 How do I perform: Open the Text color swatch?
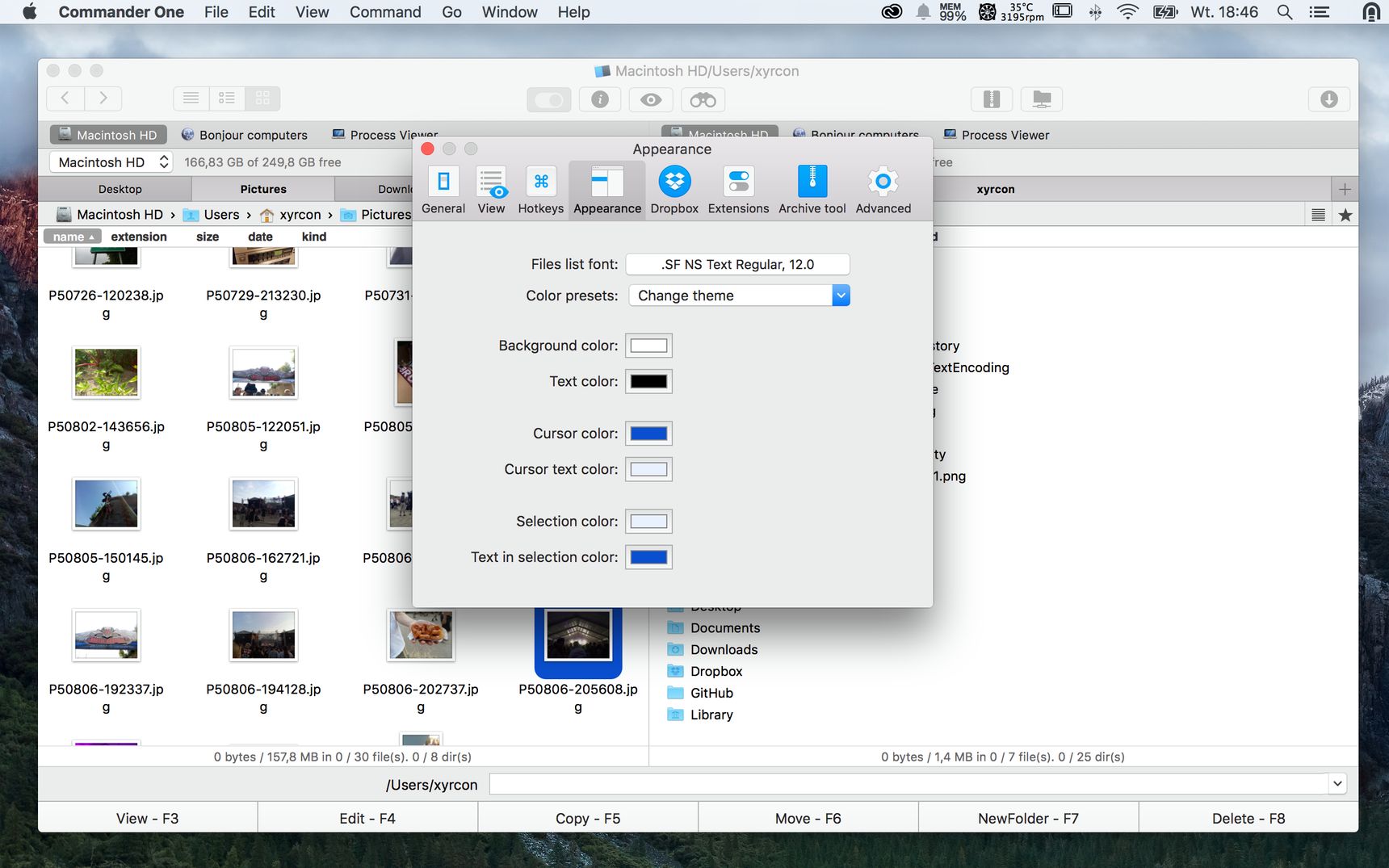[648, 381]
